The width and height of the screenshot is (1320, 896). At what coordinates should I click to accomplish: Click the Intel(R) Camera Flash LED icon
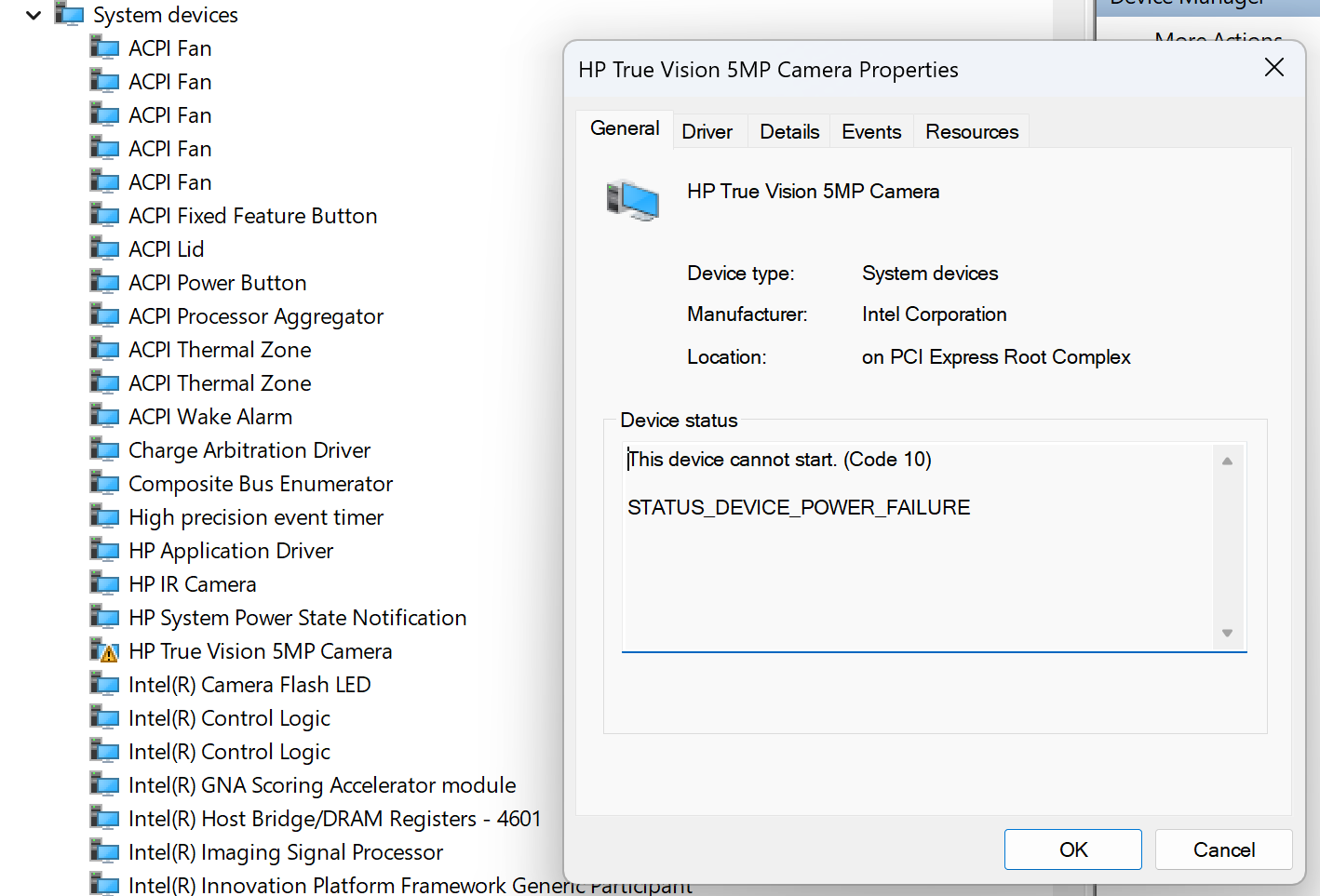click(x=105, y=684)
